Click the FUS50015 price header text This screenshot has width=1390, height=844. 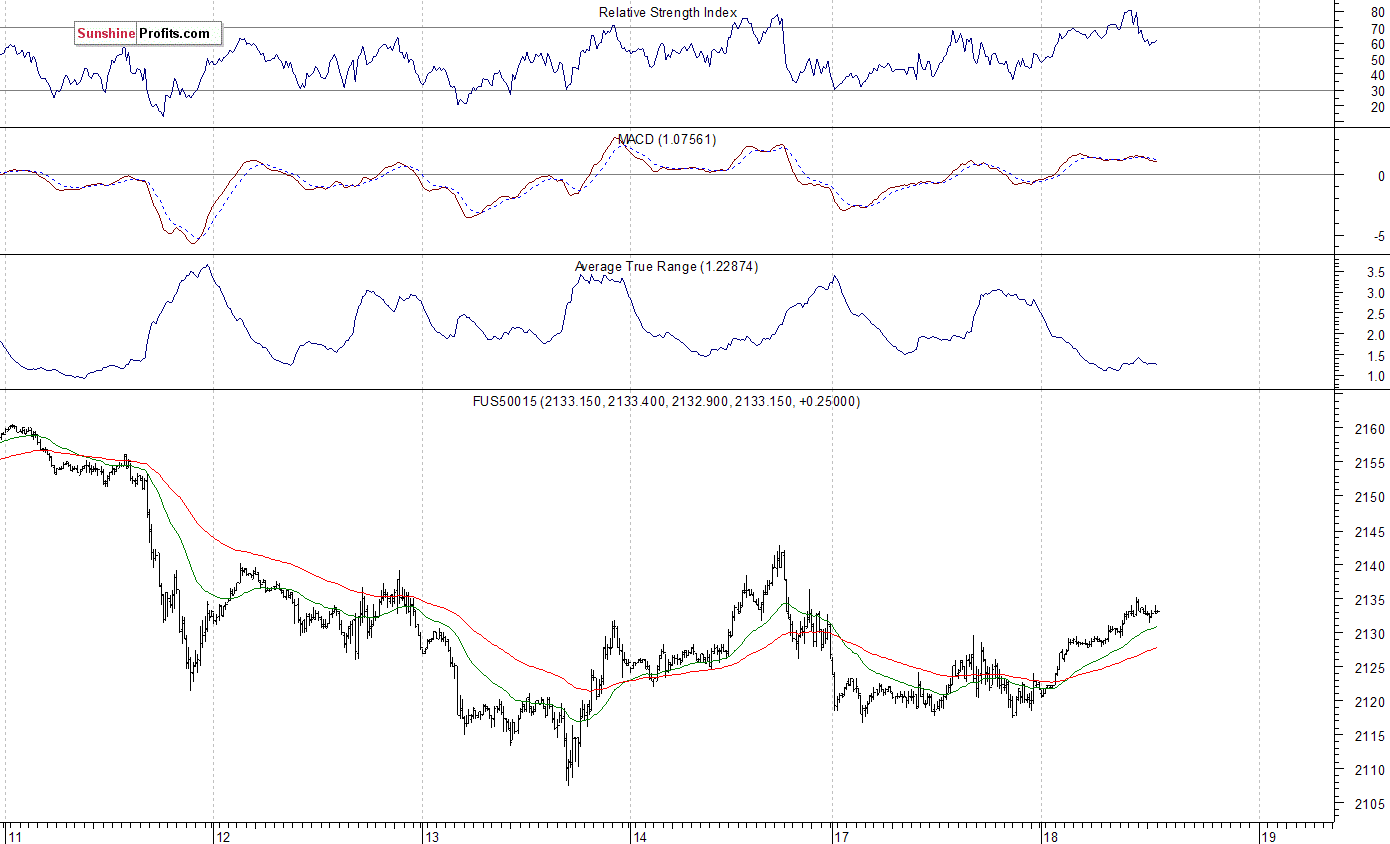(667, 401)
